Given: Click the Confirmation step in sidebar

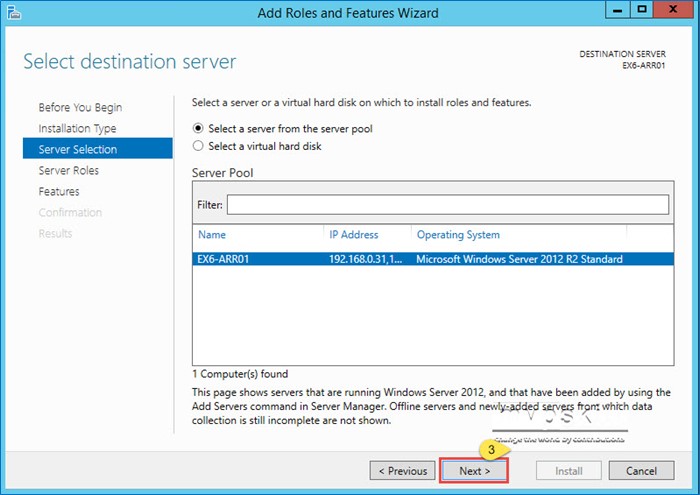Looking at the screenshot, I should [x=70, y=212].
